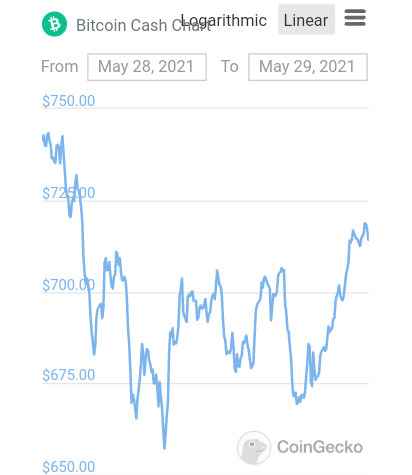Click the $675.00 axis label
The image size is (412, 475).
pyautogui.click(x=68, y=375)
